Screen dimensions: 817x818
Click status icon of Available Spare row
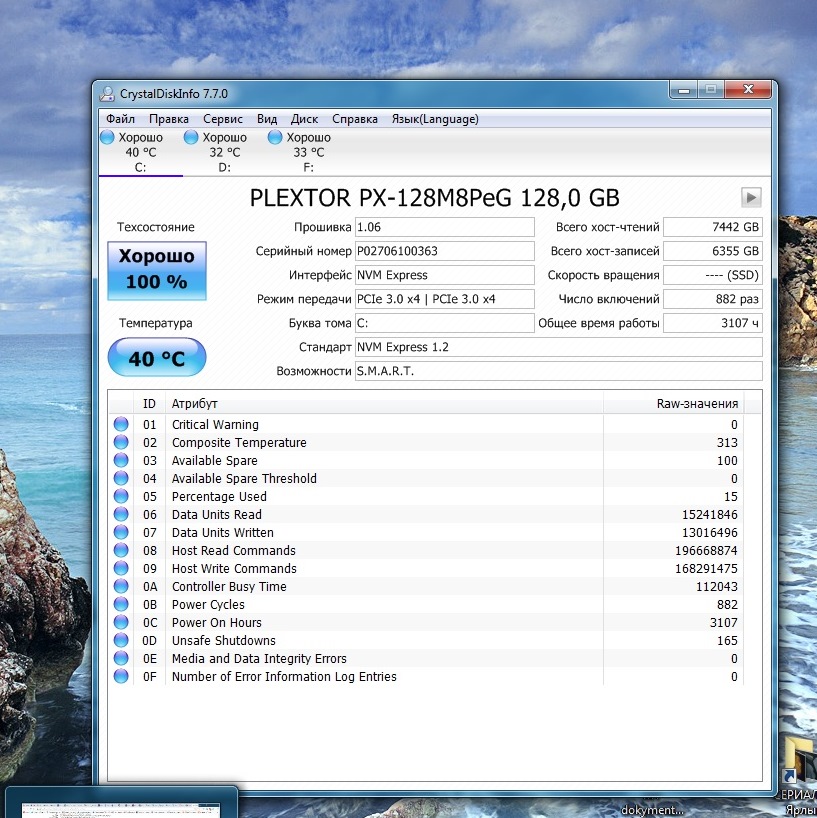pyautogui.click(x=121, y=460)
